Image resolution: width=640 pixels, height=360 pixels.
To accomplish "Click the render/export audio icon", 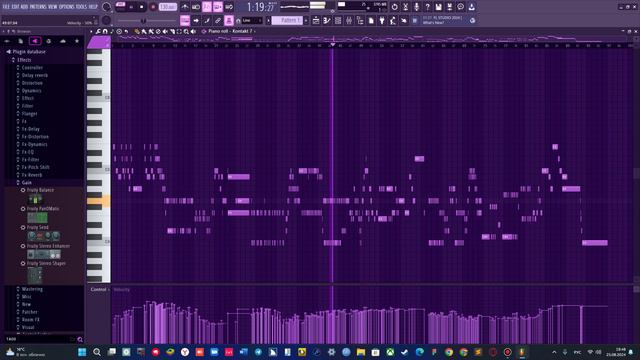I will coord(449,7).
